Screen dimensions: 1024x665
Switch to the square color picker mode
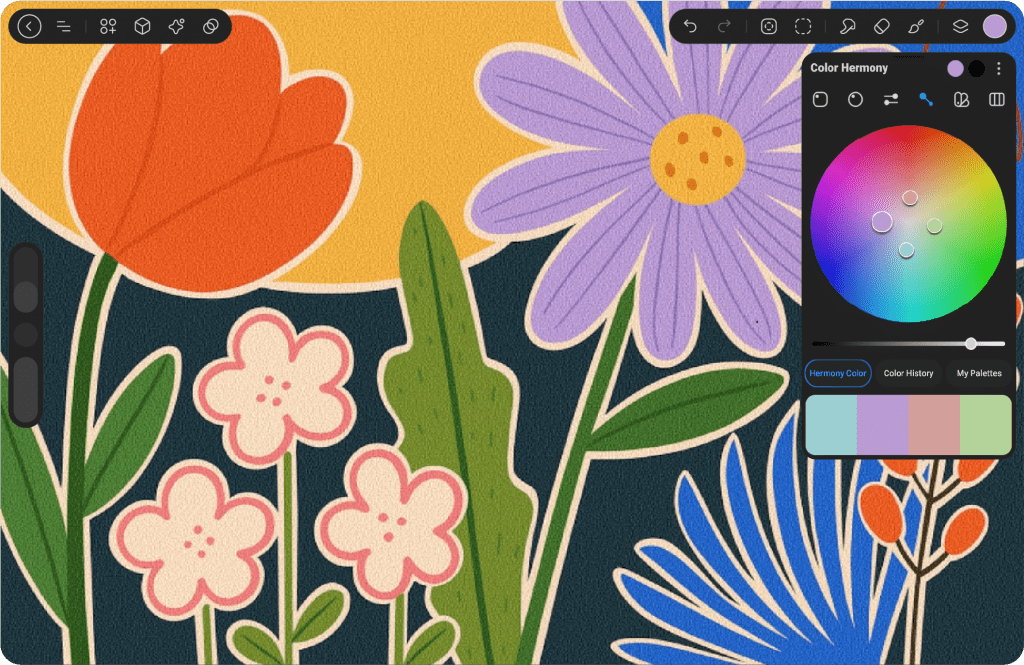820,99
